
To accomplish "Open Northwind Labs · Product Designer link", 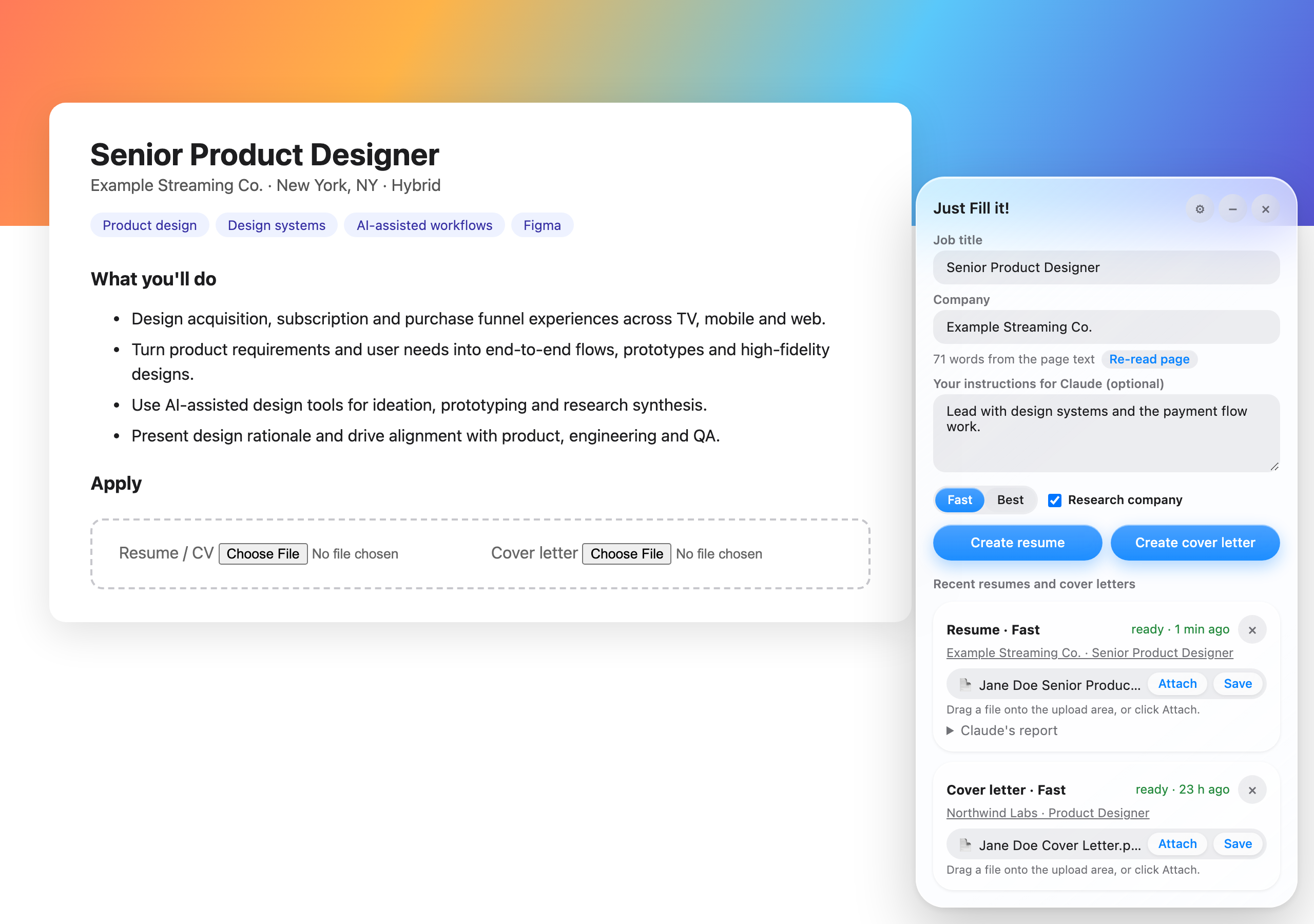I will pyautogui.click(x=1047, y=813).
